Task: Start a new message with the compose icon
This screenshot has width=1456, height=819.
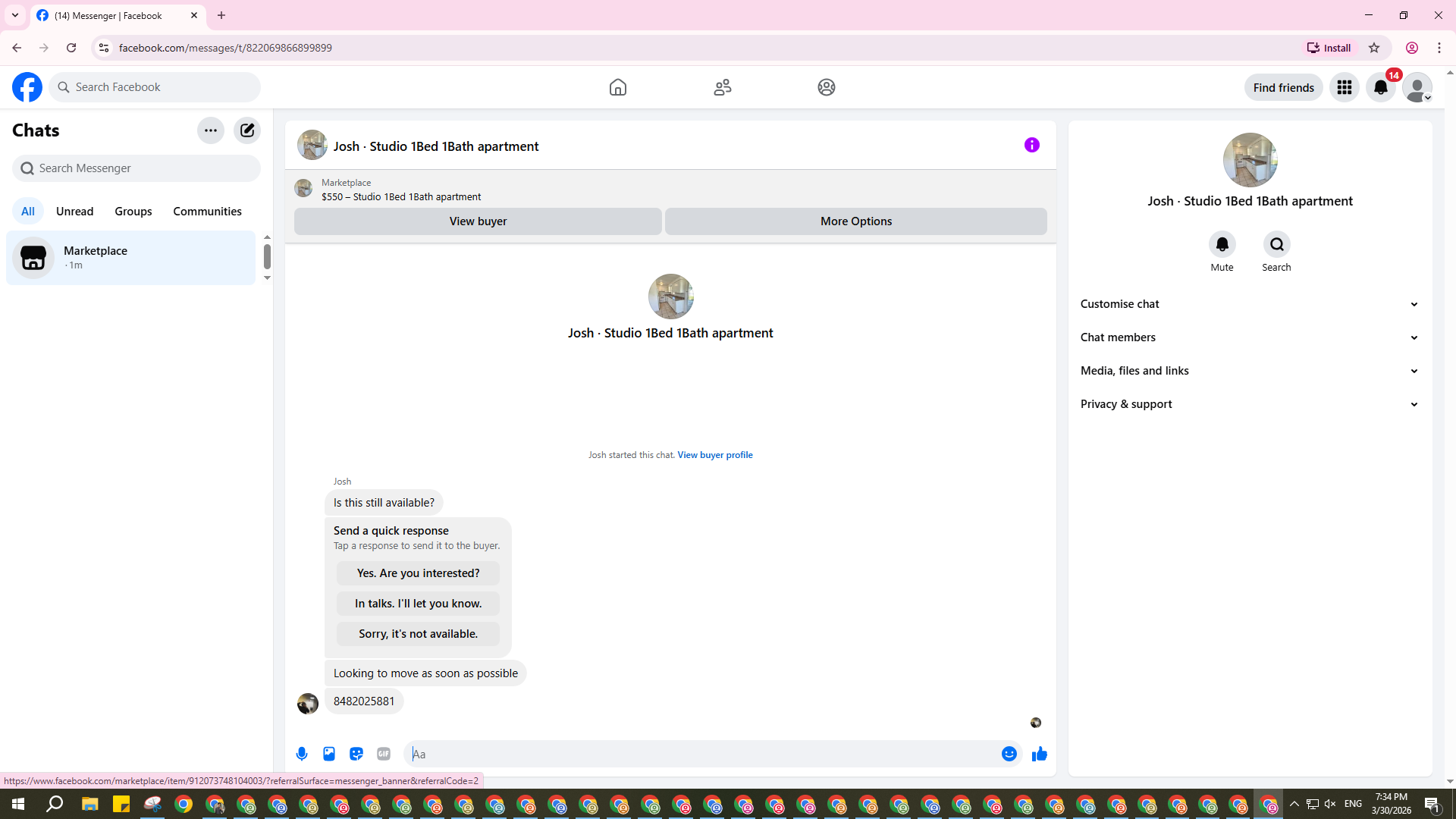Action: point(247,130)
